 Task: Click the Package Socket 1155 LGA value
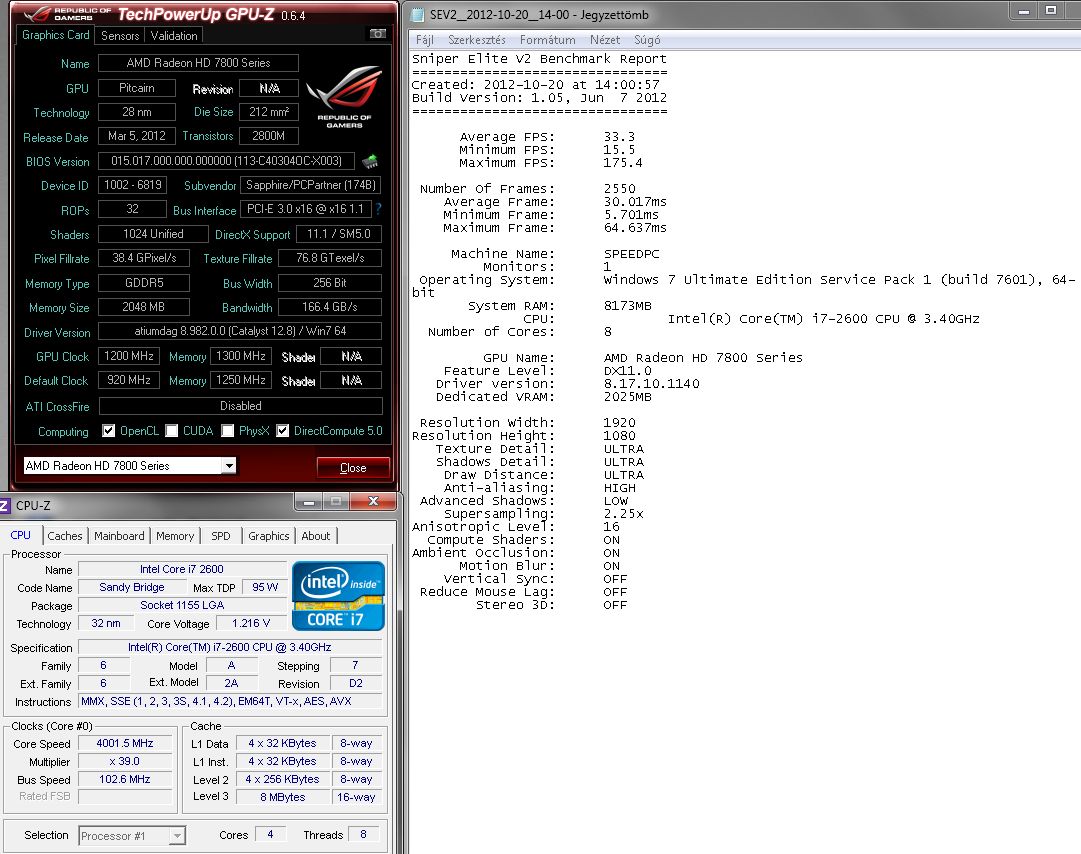pos(182,605)
